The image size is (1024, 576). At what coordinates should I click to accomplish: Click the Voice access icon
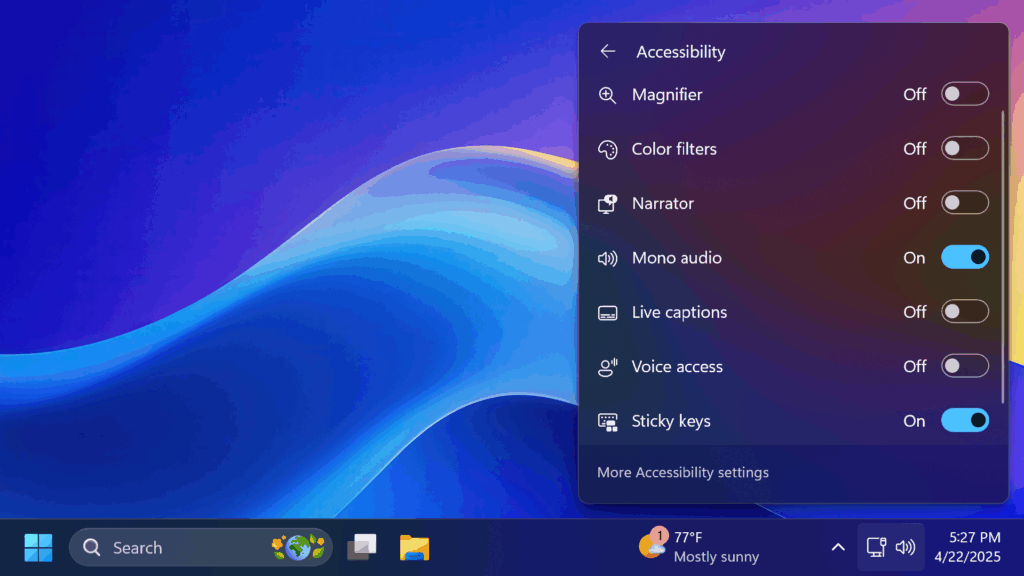pyautogui.click(x=607, y=367)
